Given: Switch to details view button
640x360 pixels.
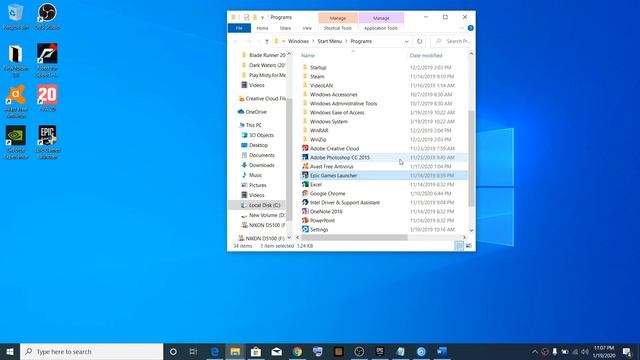Looking at the screenshot, I should 459,246.
